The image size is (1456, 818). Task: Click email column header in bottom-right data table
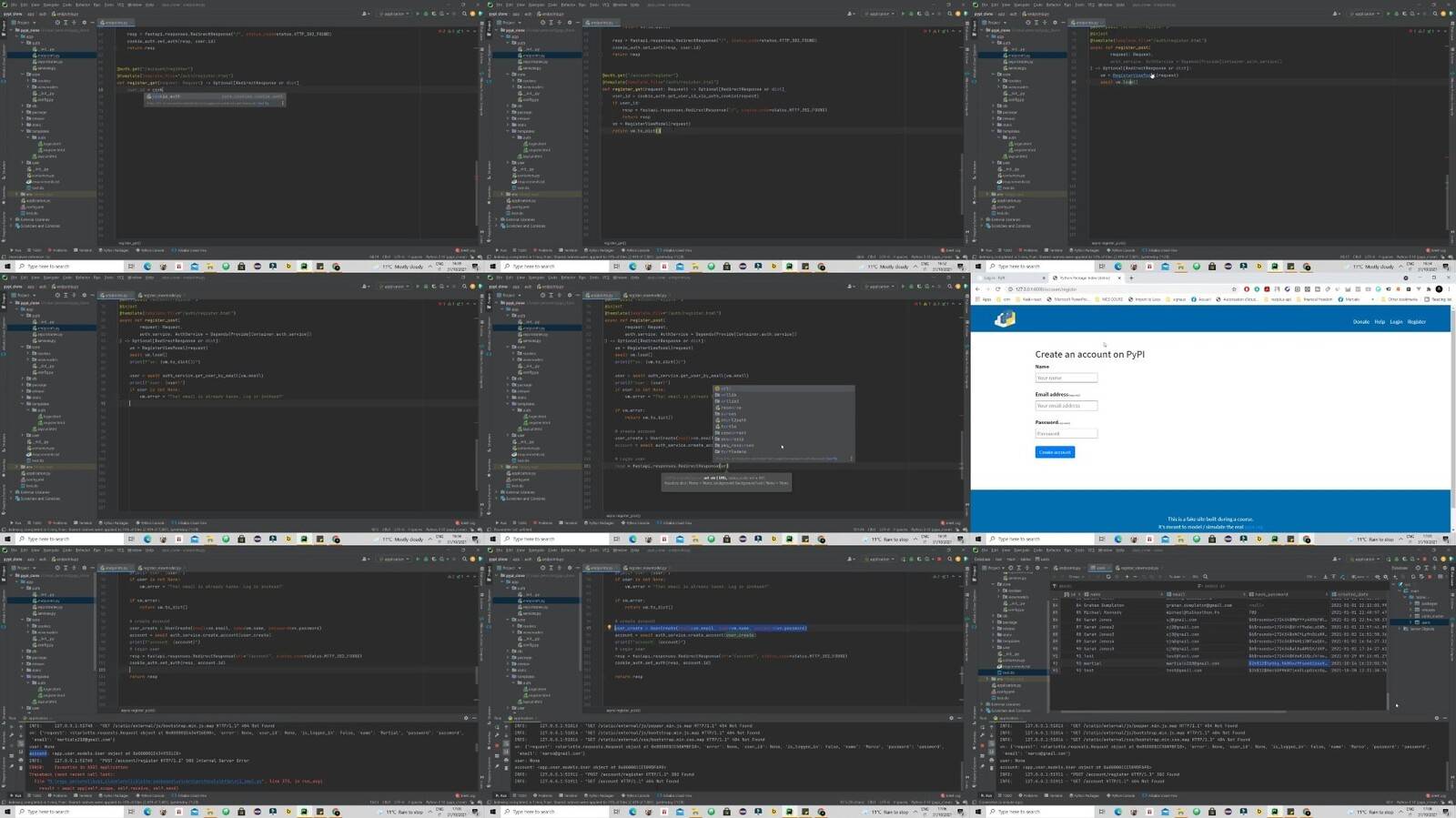(x=1207, y=594)
